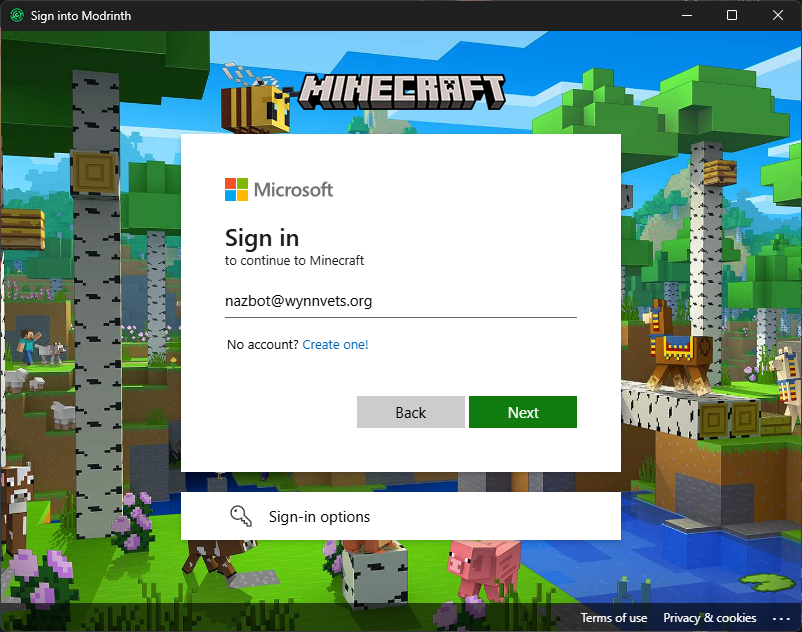This screenshot has width=802, height=632.
Task: Click the green Next button
Action: pyautogui.click(x=523, y=412)
